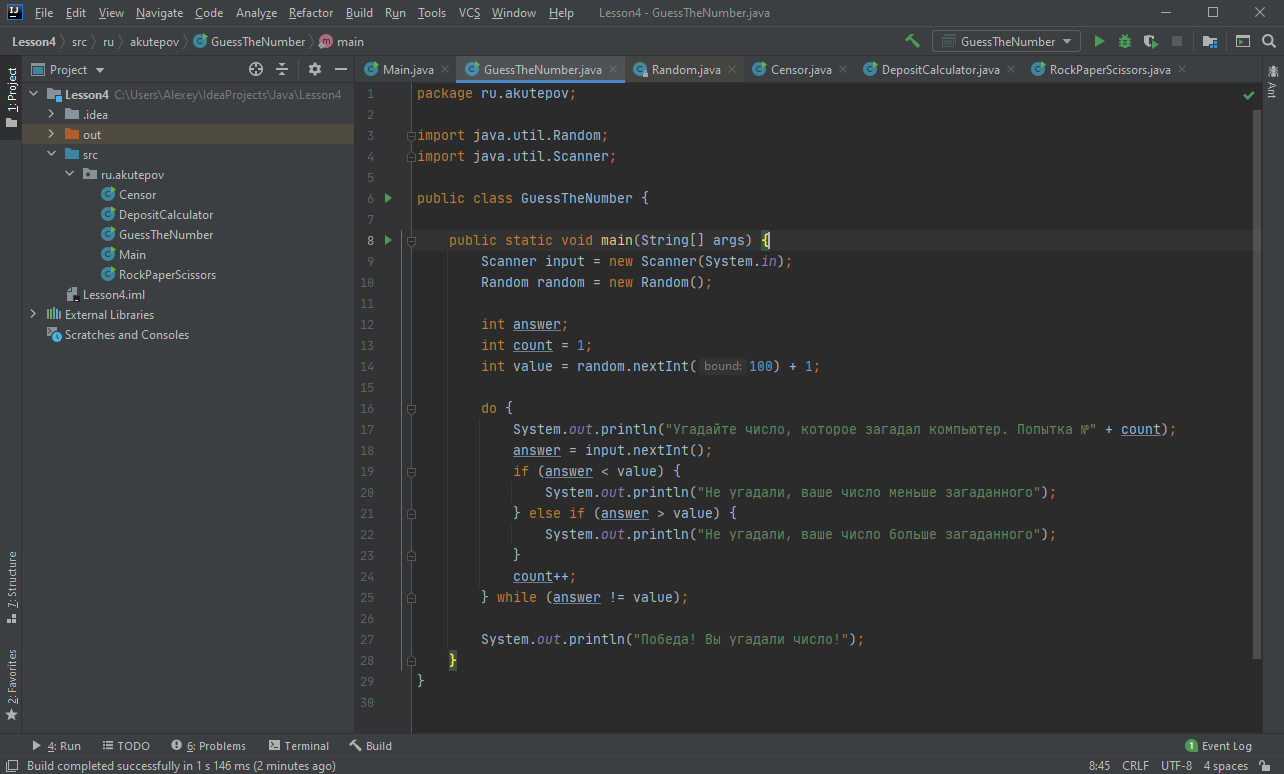Open the Terminal tool window
The width and height of the screenshot is (1284, 774).
[298, 746]
